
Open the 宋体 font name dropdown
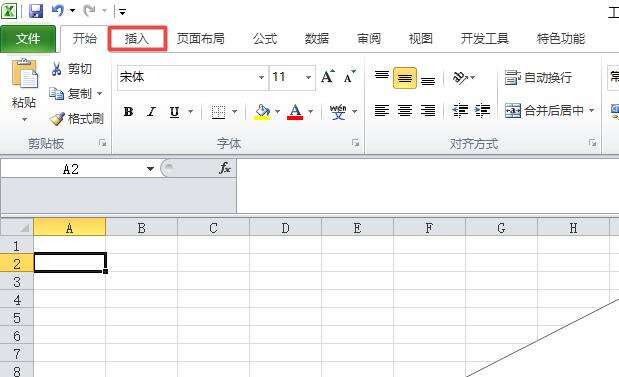(x=261, y=77)
